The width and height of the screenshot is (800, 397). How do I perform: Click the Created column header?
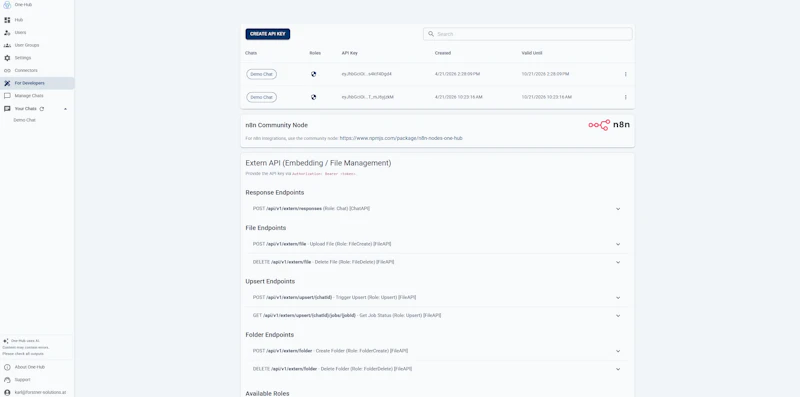442,53
